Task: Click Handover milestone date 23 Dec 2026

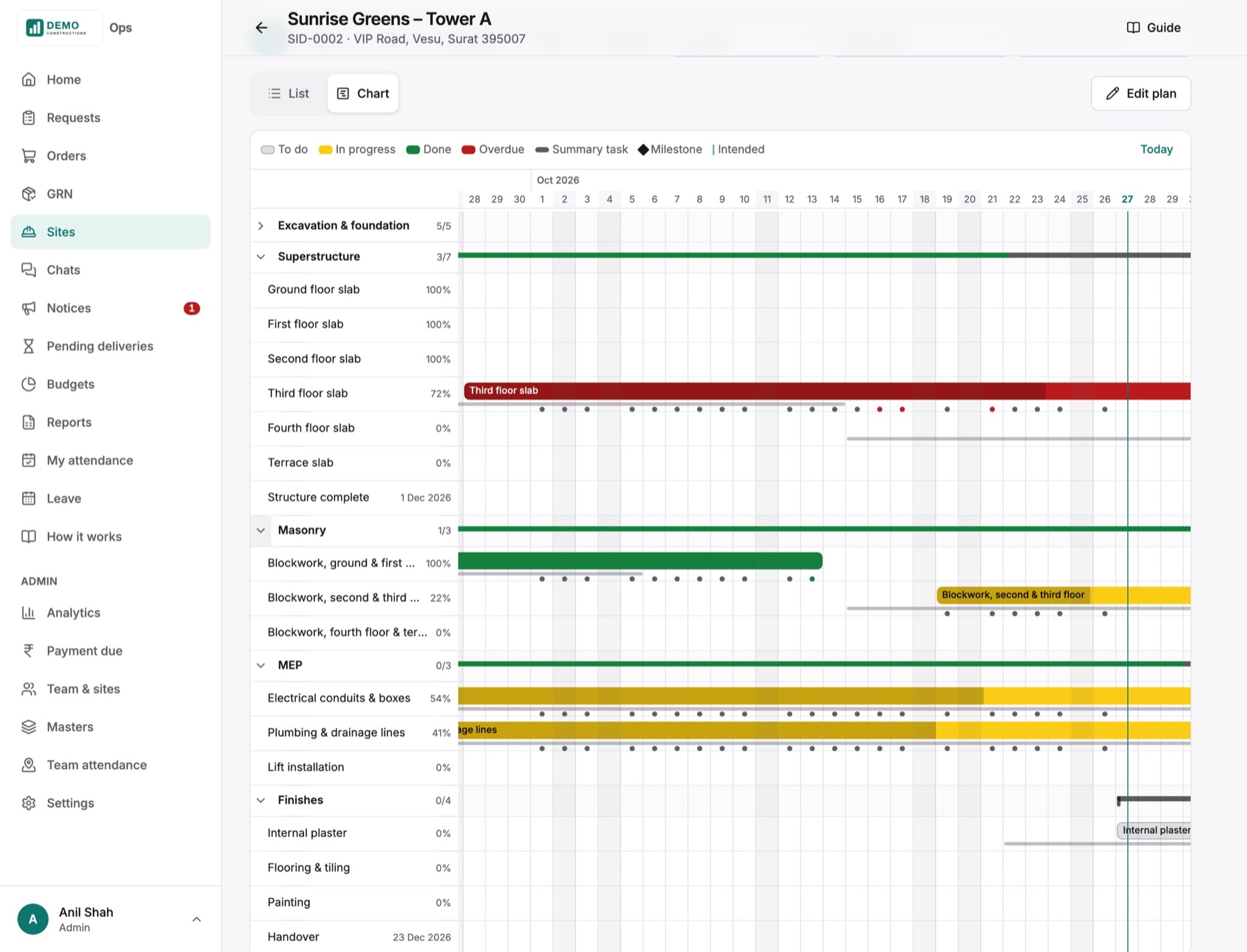Action: pos(421,937)
